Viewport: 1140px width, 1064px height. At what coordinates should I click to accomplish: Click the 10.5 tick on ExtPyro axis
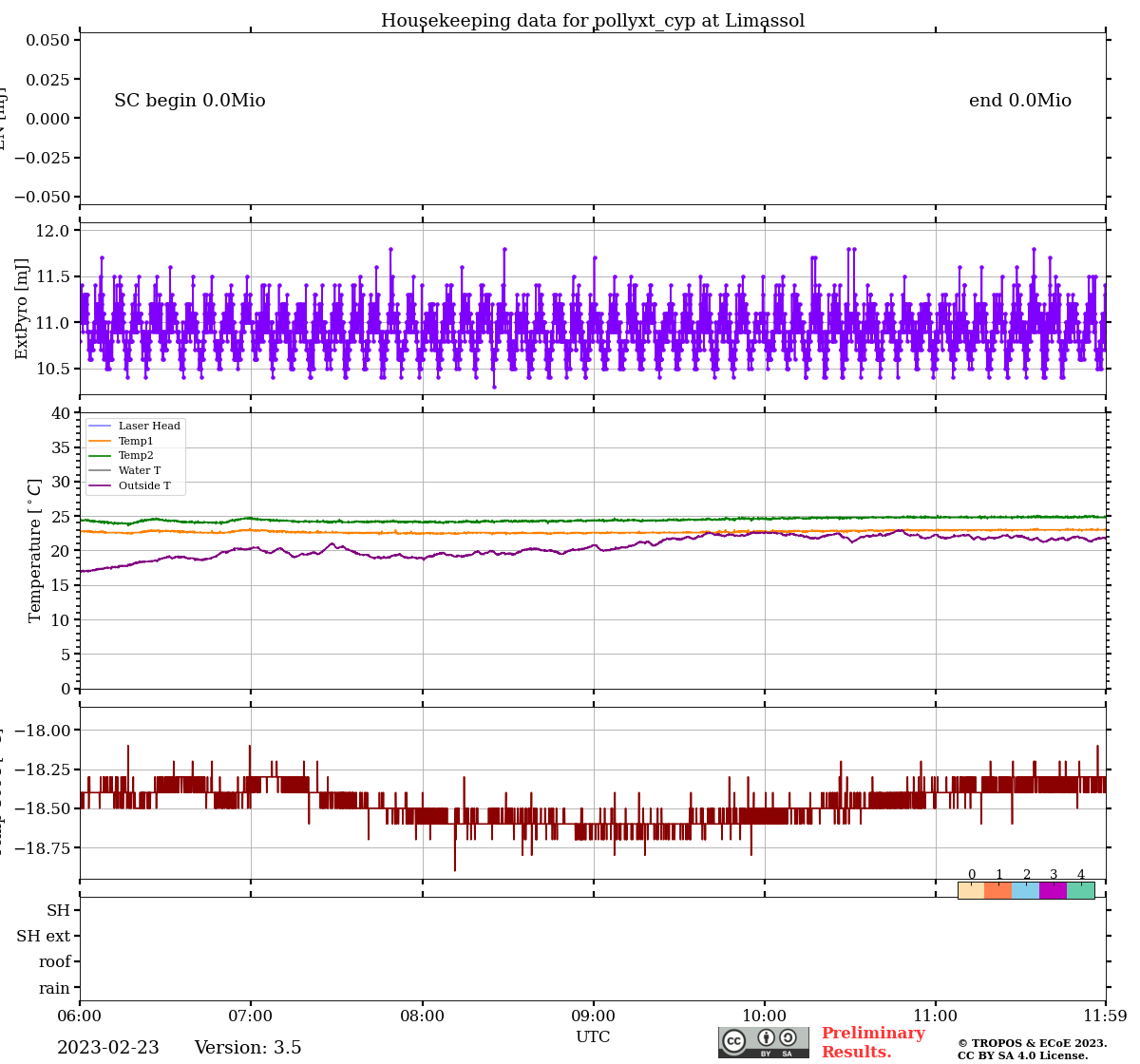click(53, 369)
